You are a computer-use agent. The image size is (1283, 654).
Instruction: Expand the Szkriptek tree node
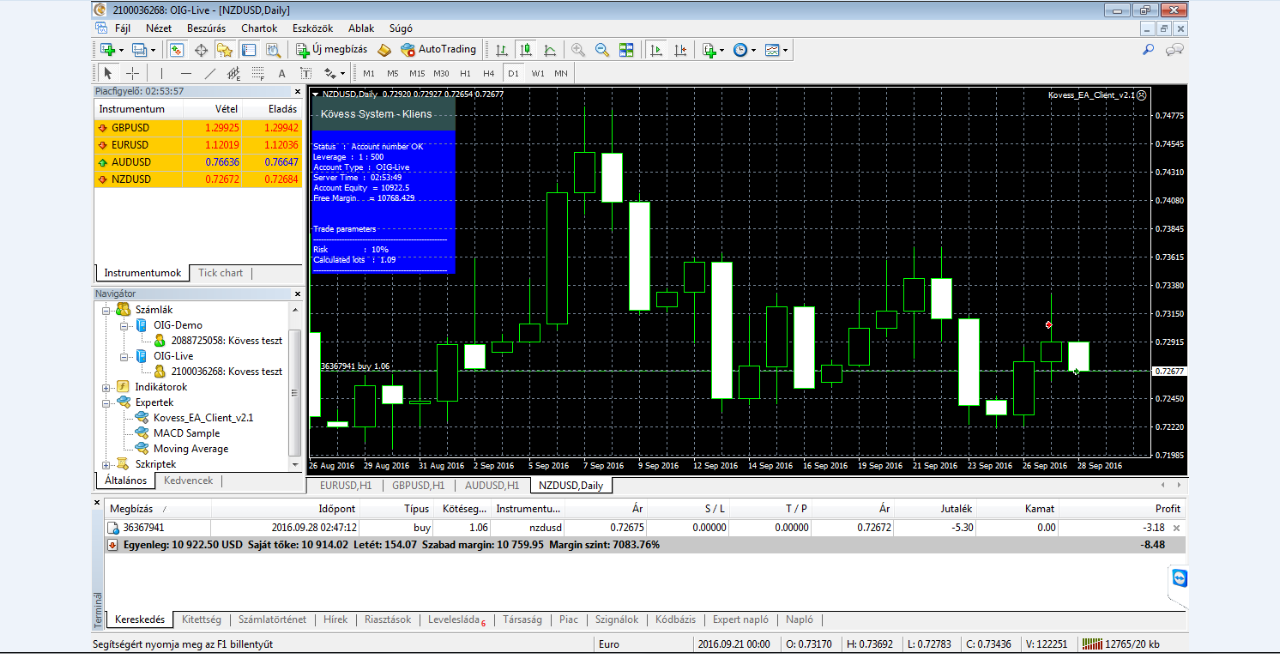point(107,464)
